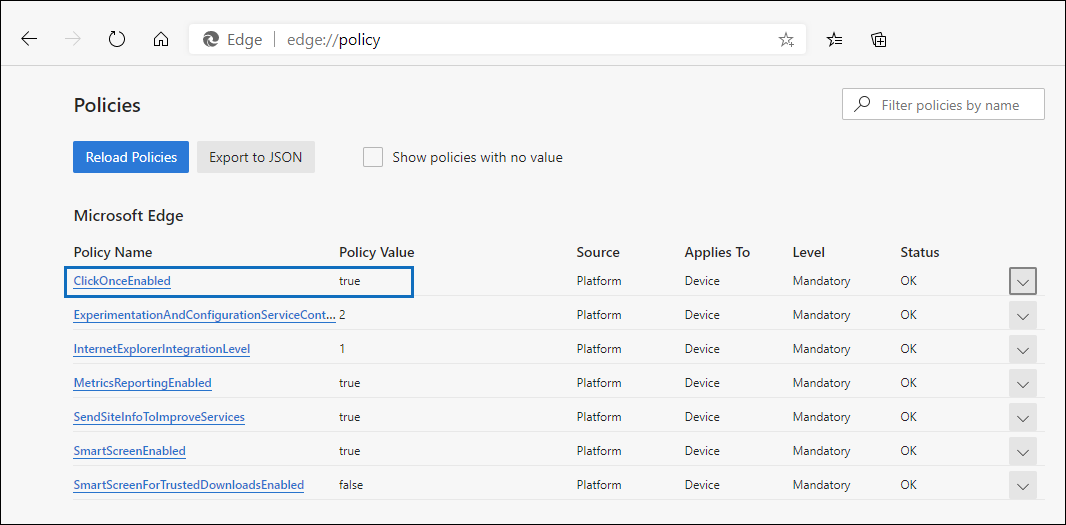The image size is (1066, 525).
Task: Open the Collections icon
Action: click(879, 39)
